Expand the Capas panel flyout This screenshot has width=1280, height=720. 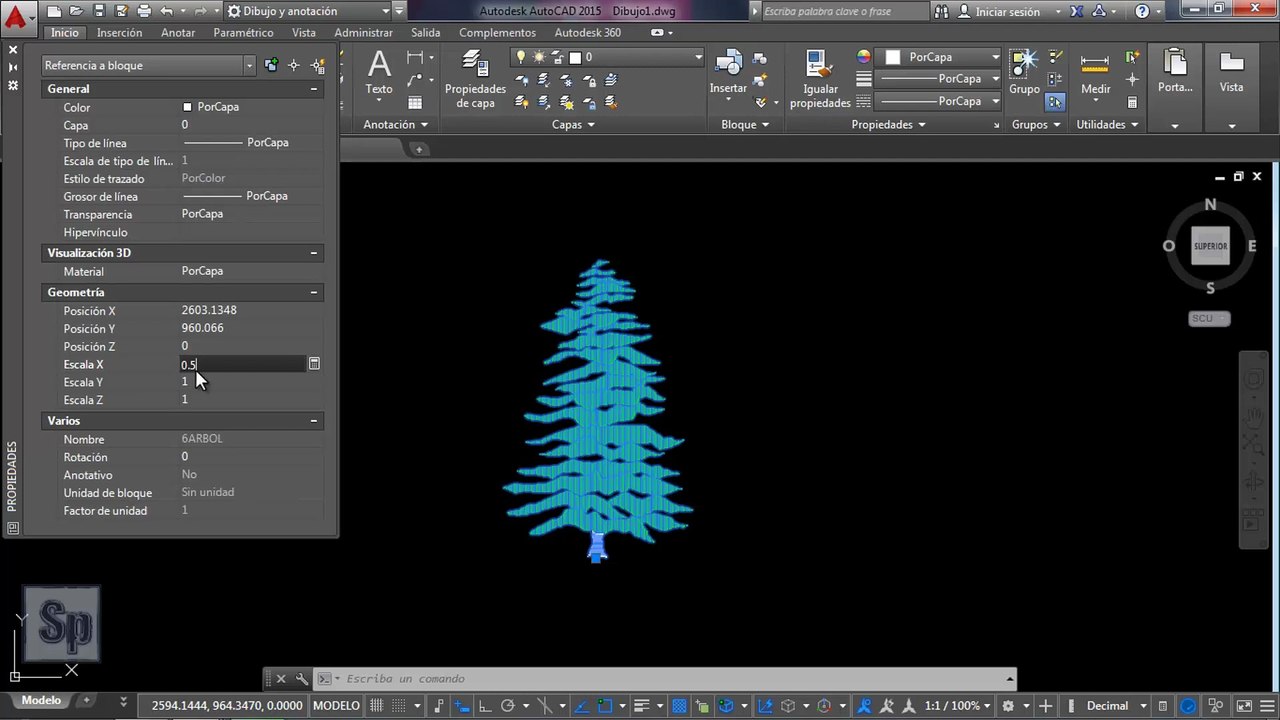point(574,125)
